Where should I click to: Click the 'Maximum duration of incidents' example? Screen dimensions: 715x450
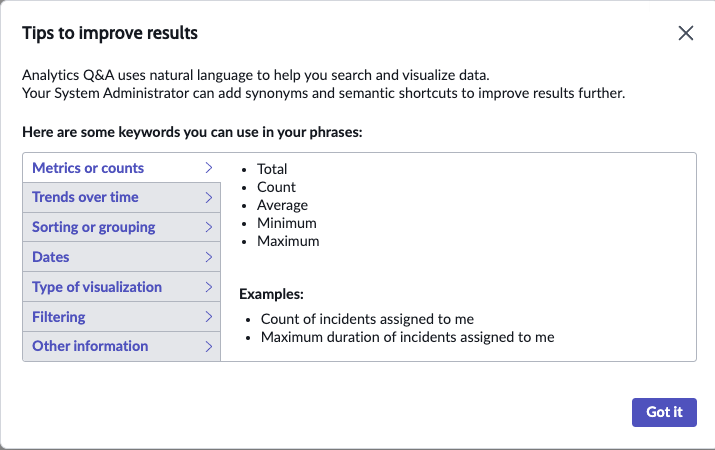click(x=408, y=337)
